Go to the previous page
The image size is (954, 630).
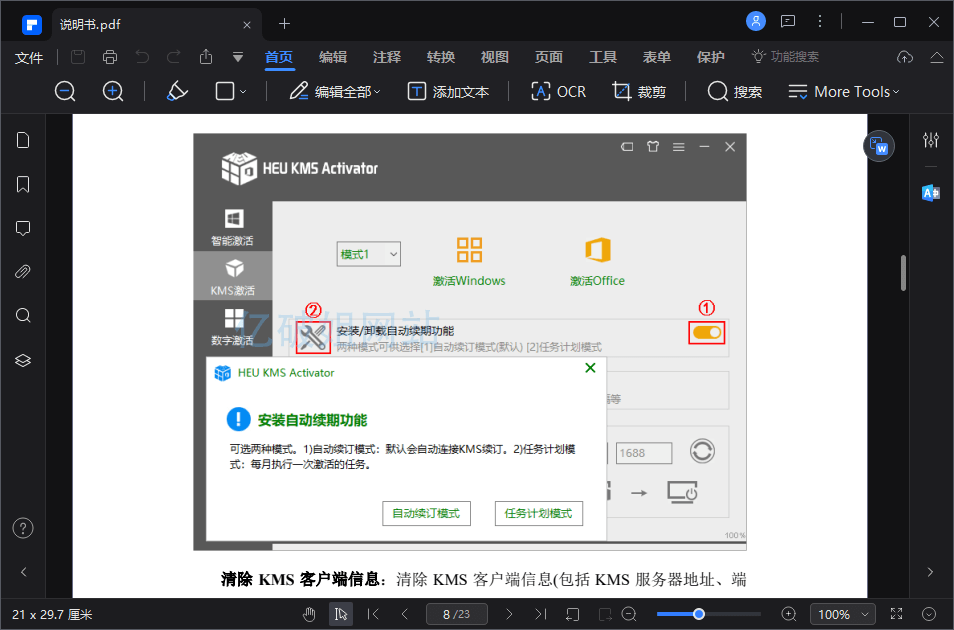(405, 615)
